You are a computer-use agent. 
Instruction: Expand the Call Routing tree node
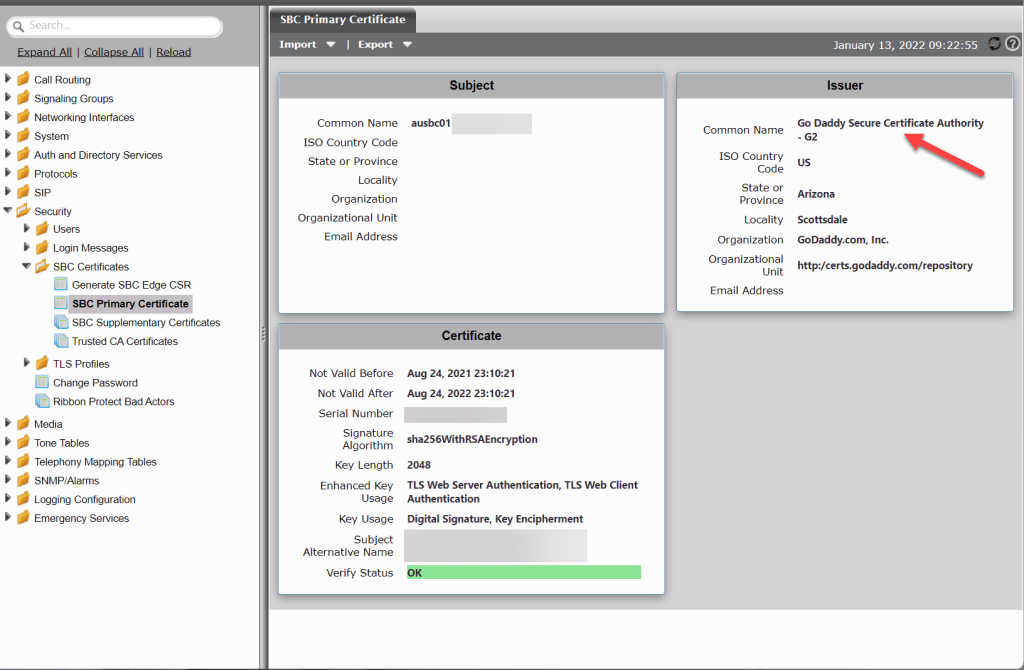(x=8, y=79)
